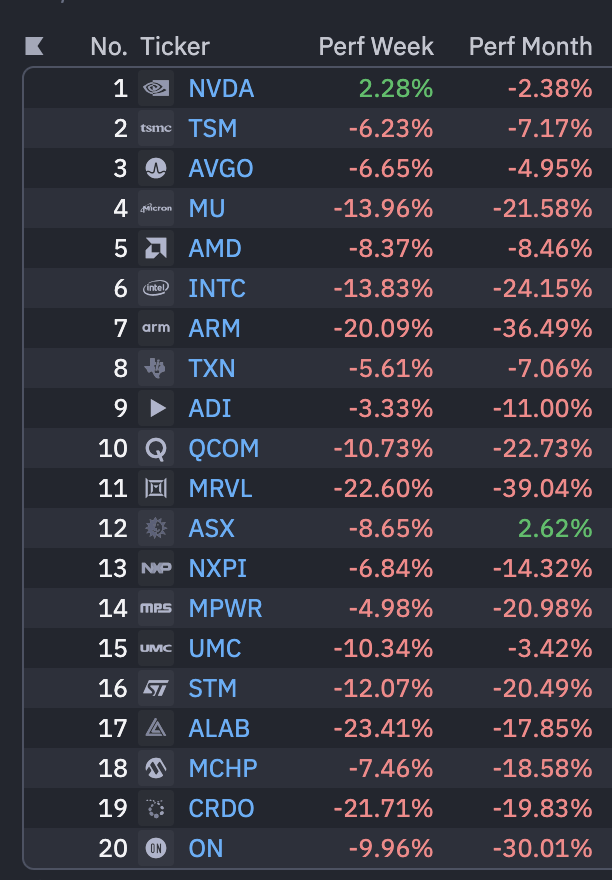Image resolution: width=612 pixels, height=880 pixels.
Task: Open the CRDO ticker link
Action: click(x=221, y=808)
